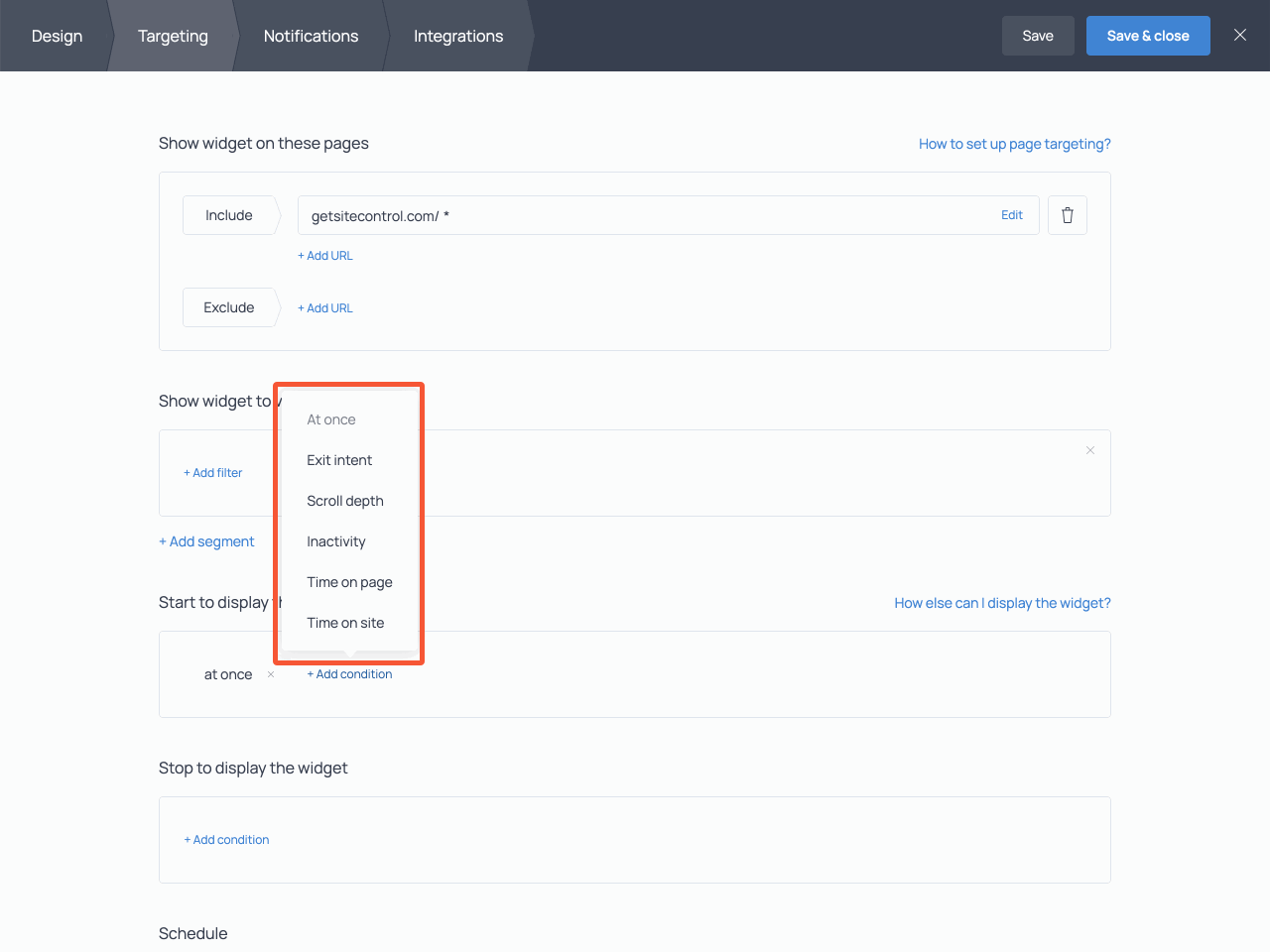Add URL under the Exclude rule
The height and width of the screenshot is (952, 1270).
[325, 308]
